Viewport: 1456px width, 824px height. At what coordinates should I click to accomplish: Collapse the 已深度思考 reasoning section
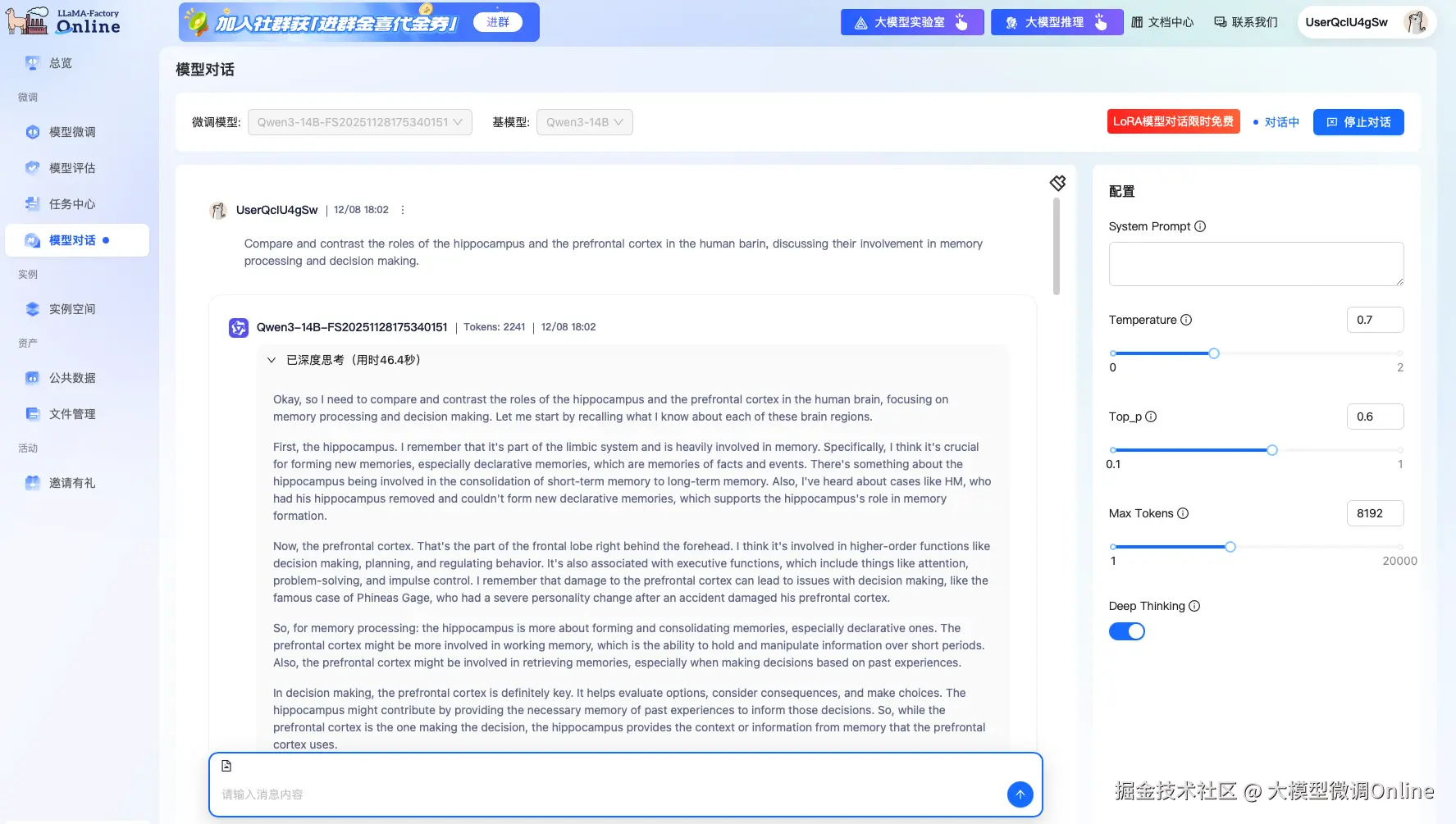point(272,360)
